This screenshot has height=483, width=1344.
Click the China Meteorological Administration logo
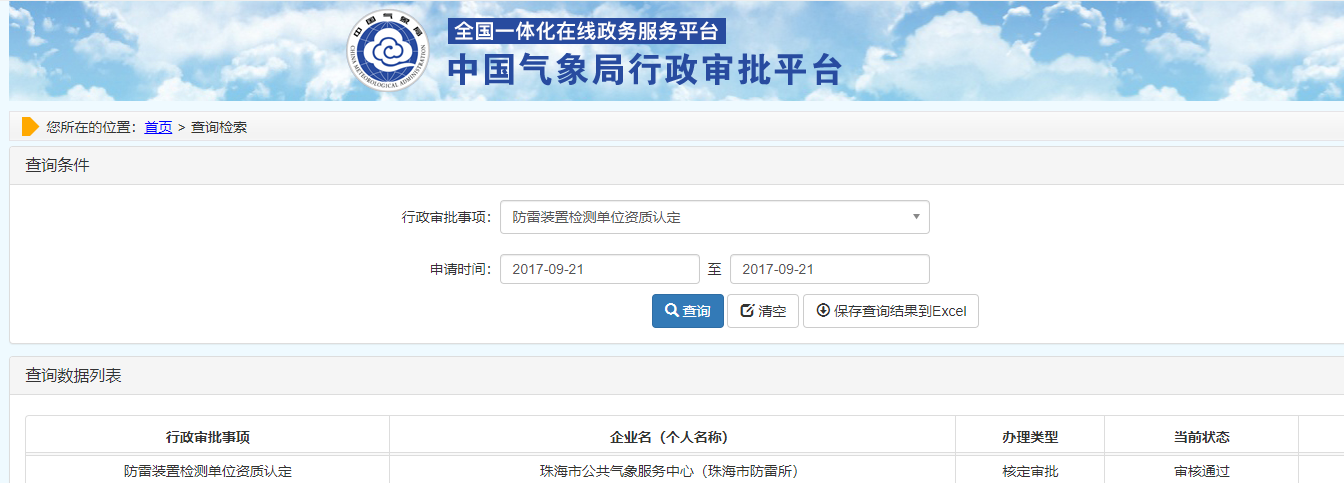(387, 52)
